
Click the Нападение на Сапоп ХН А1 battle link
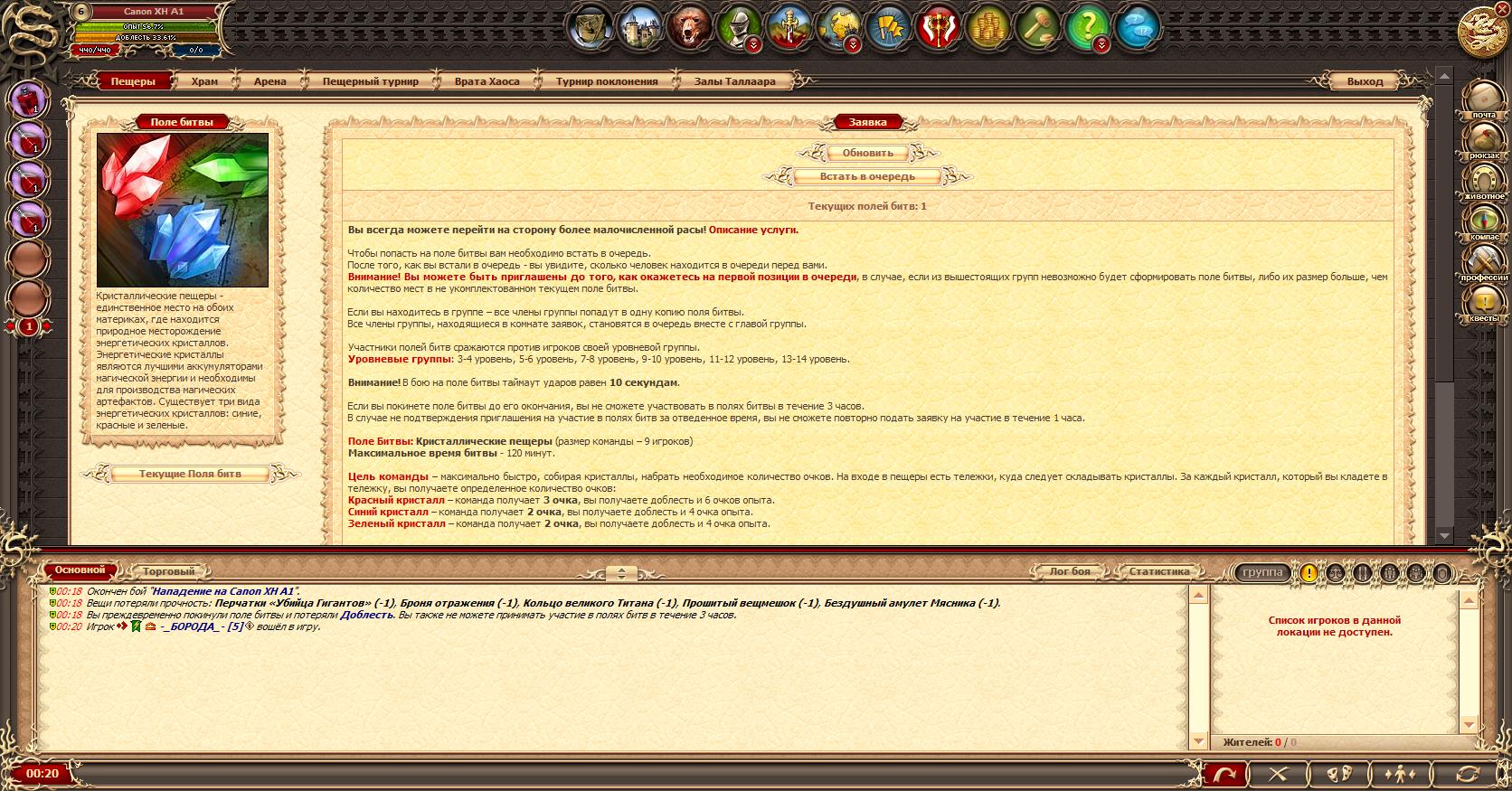225,591
